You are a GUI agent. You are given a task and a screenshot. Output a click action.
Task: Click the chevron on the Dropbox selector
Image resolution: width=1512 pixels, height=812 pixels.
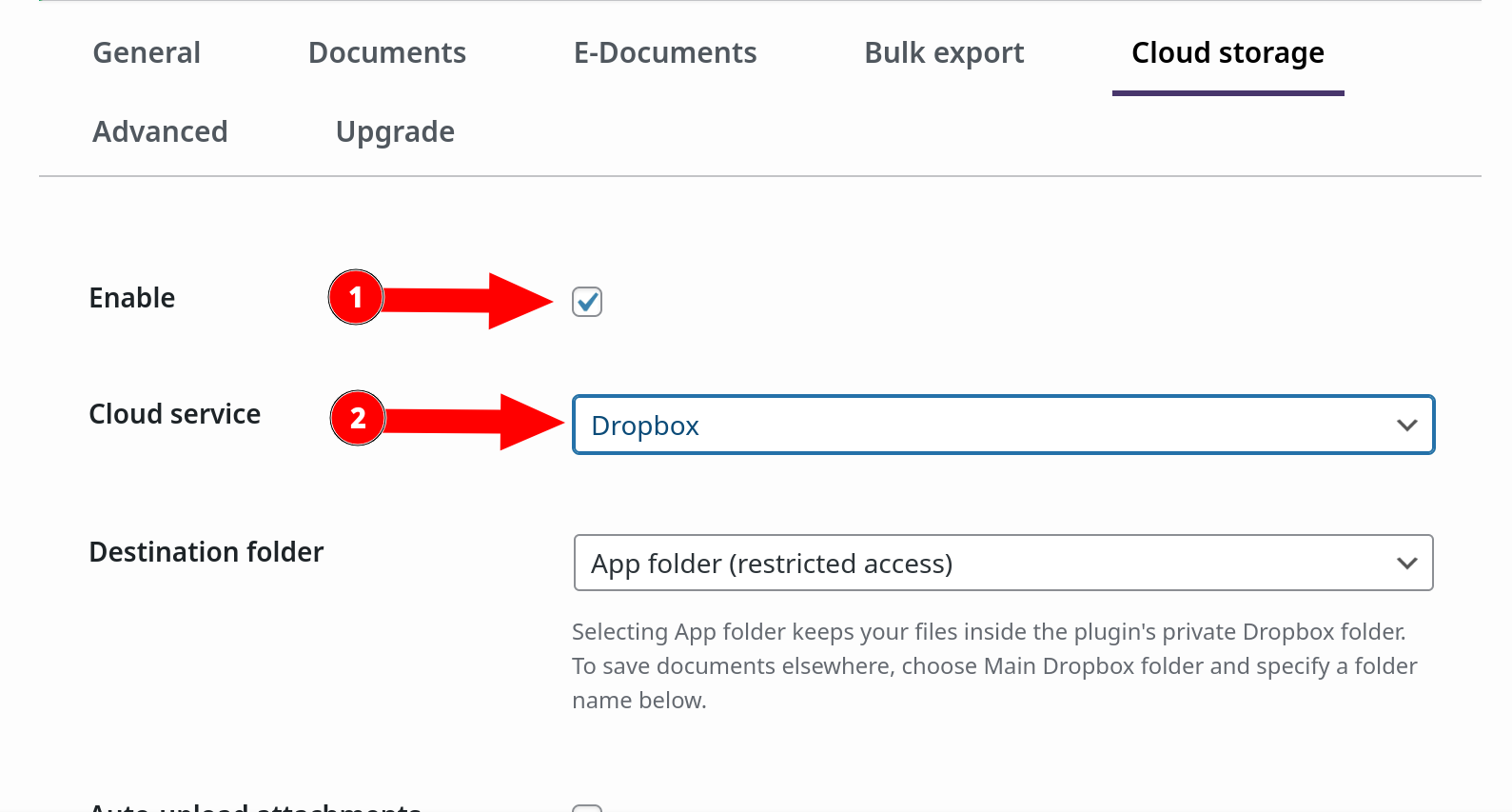coord(1407,426)
